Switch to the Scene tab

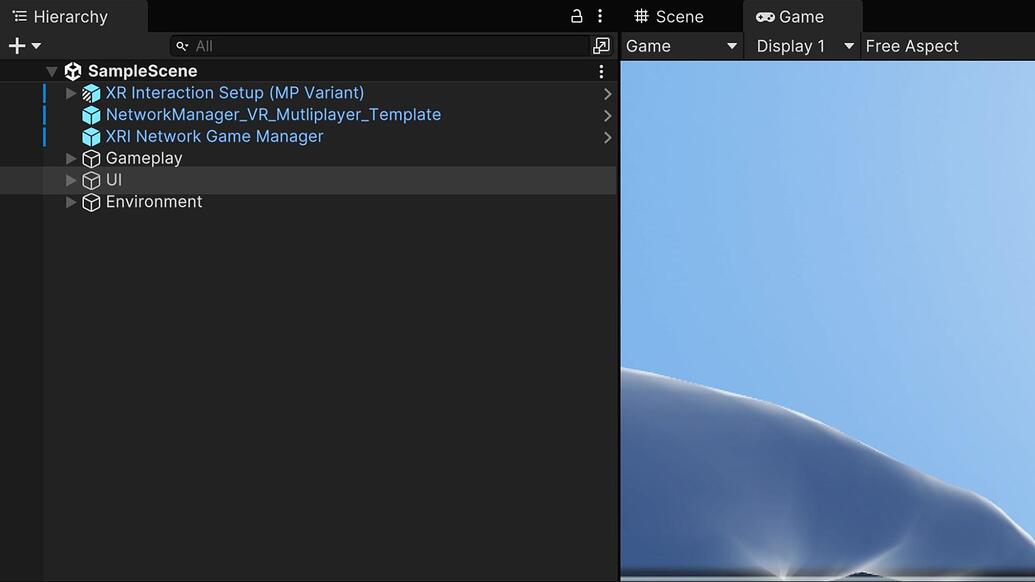pyautogui.click(x=670, y=16)
